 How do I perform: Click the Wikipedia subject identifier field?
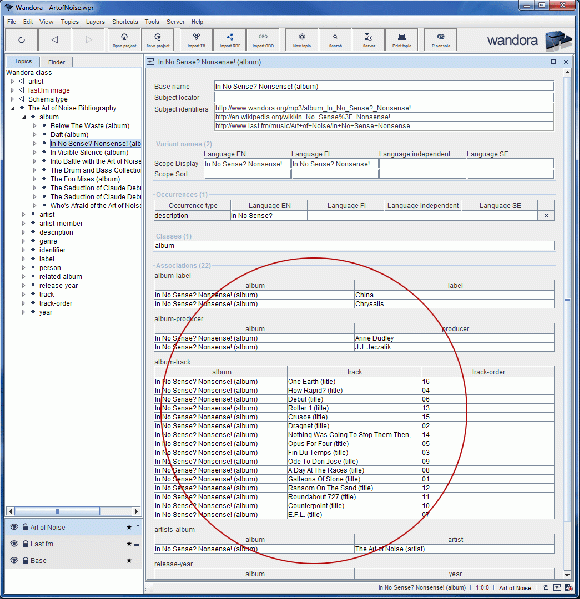384,117
